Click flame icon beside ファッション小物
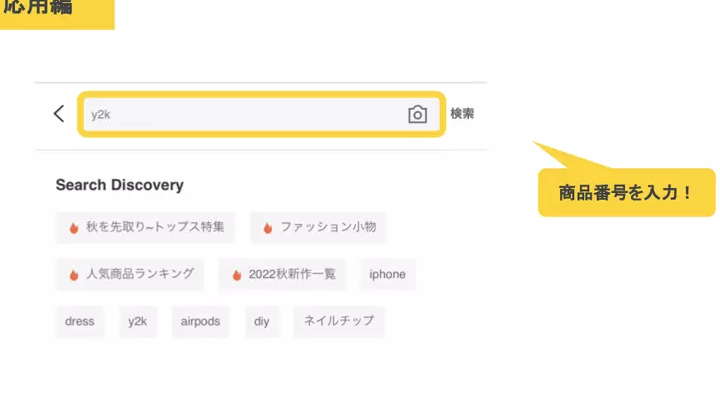This screenshot has height=405, width=720. (x=267, y=228)
